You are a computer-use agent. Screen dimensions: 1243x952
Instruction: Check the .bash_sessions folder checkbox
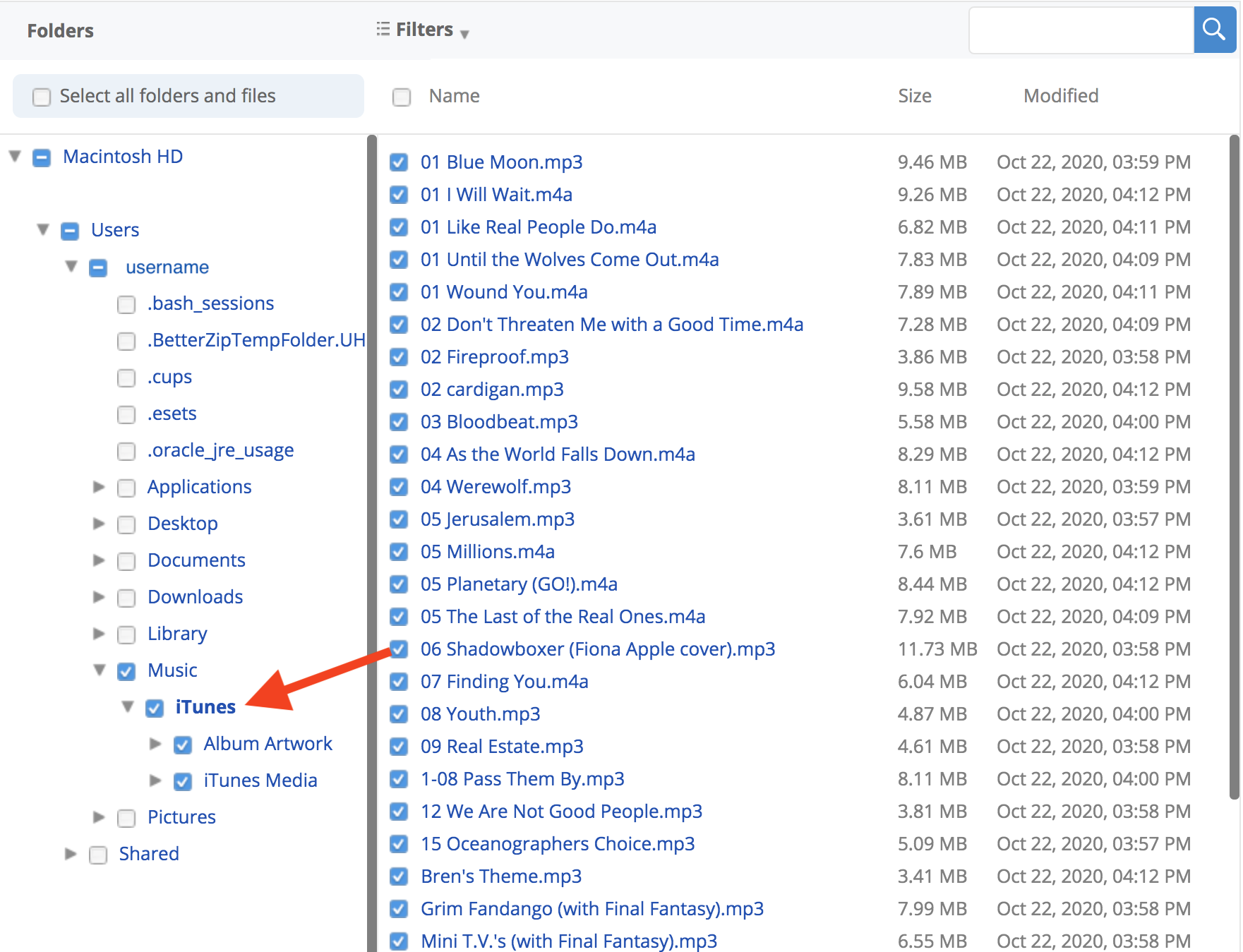click(126, 304)
